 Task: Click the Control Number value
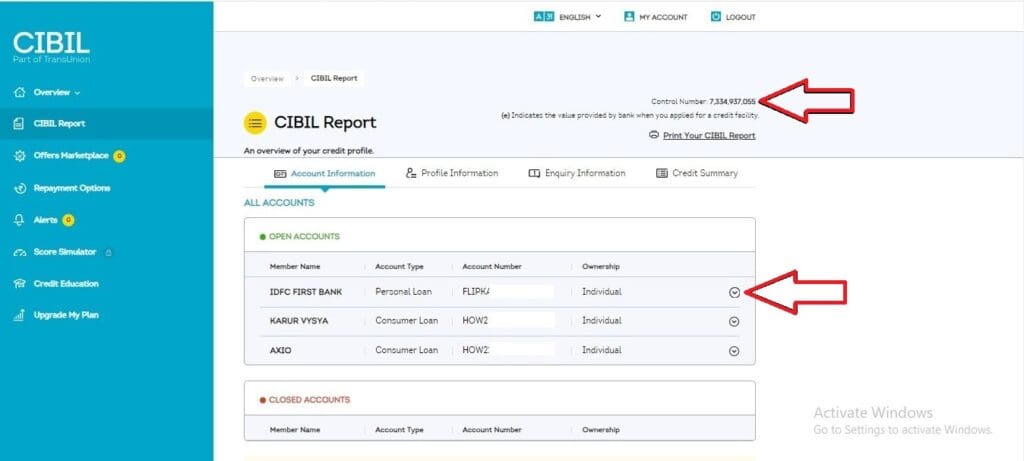click(x=732, y=102)
